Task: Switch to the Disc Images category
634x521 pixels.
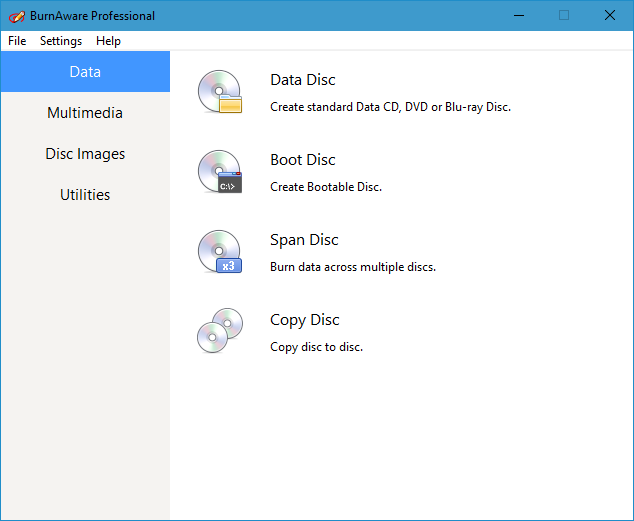Action: point(85,154)
